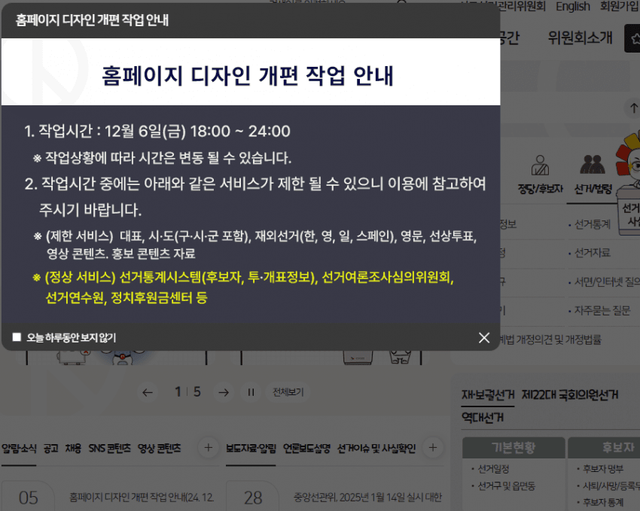Switch to the 보도자료·알림 tab
This screenshot has width=640, height=511.
pos(251,448)
